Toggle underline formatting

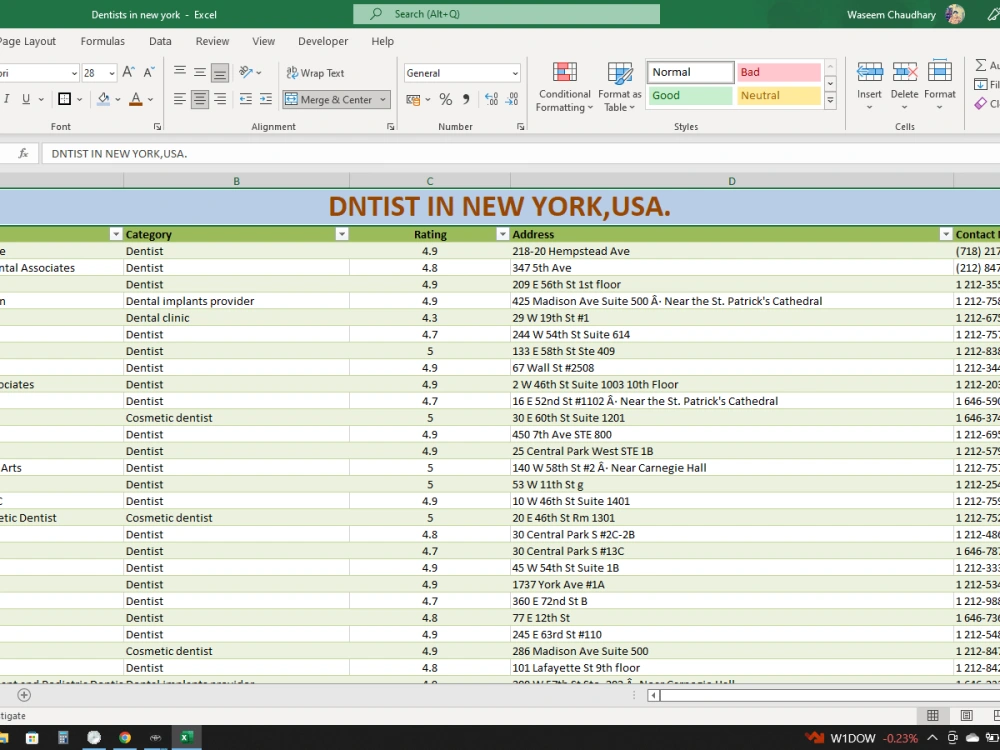[26, 99]
